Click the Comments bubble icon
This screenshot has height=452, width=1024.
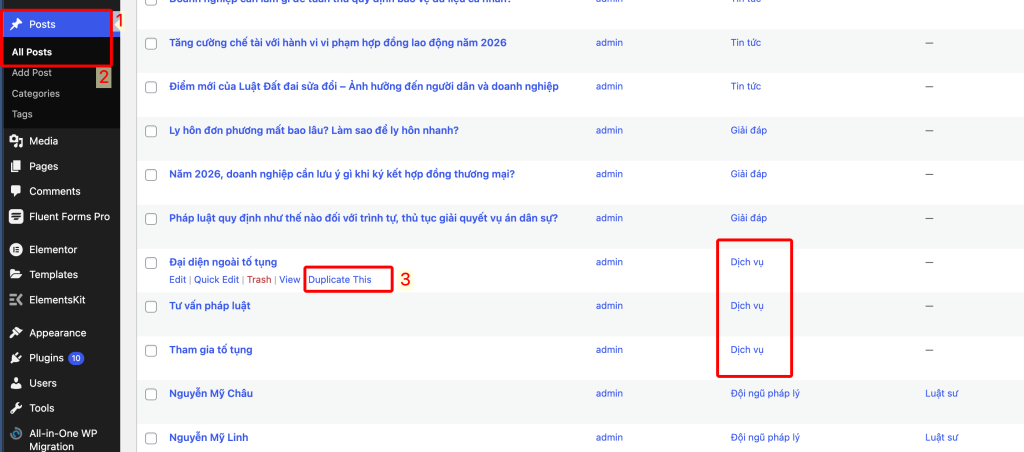(16, 191)
